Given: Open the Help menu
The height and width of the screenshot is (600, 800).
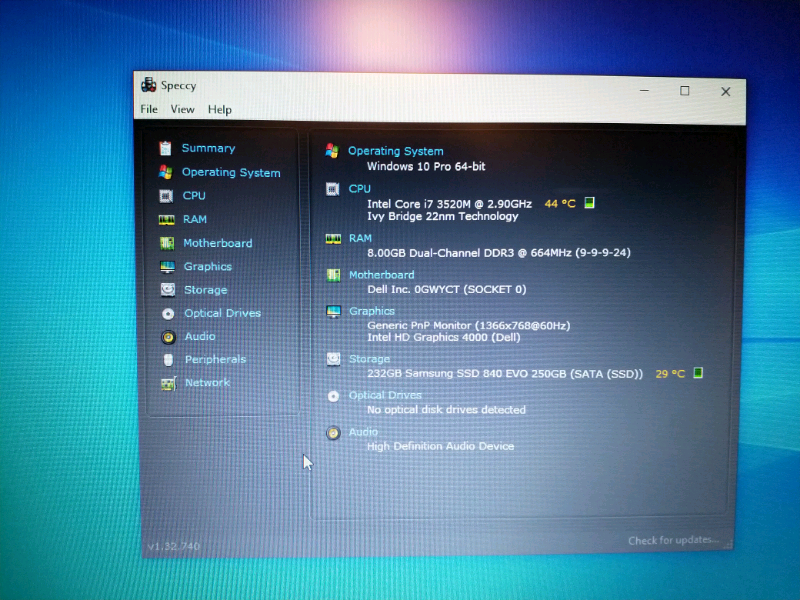Looking at the screenshot, I should [220, 110].
